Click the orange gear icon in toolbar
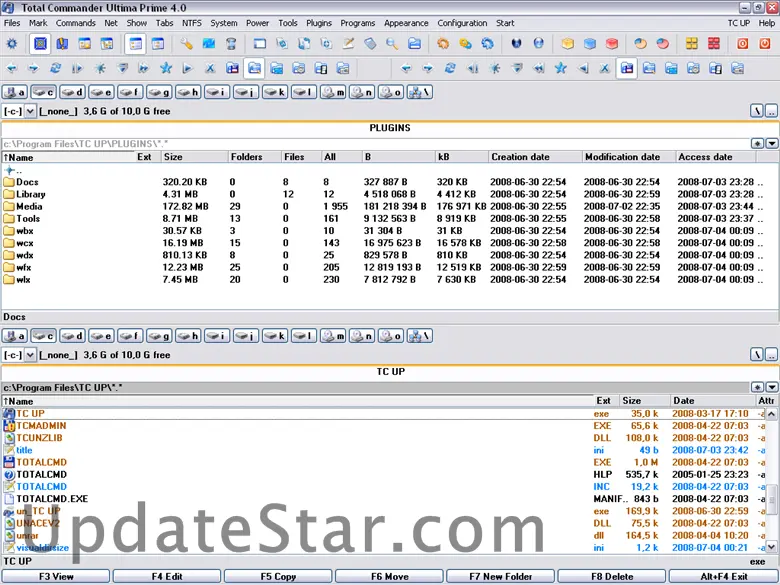The height and width of the screenshot is (585, 780). [x=443, y=44]
